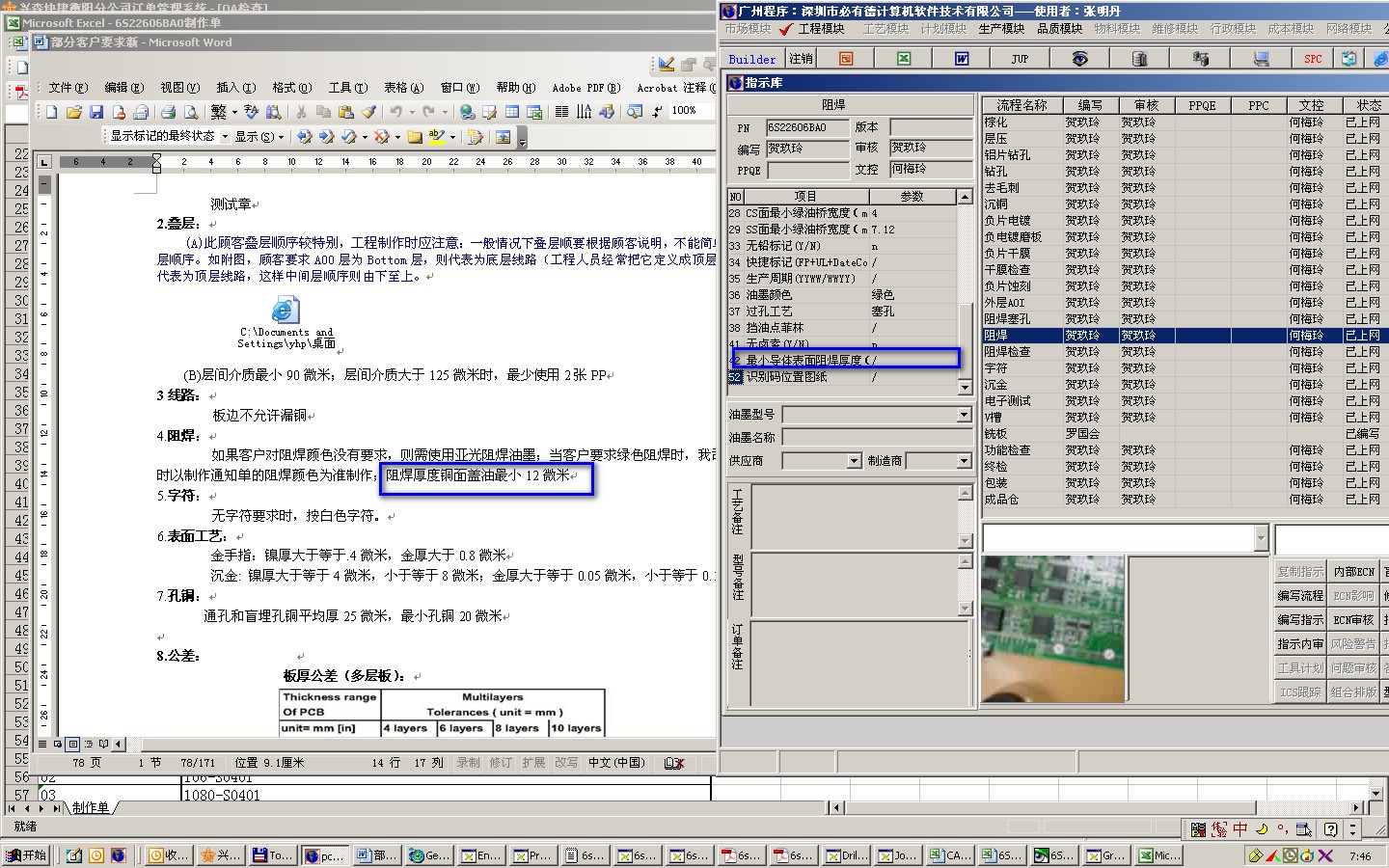Open the '显示(S)' dropdown in reviewing toolbar
Viewport: 1389px width, 868px height.
(260, 137)
